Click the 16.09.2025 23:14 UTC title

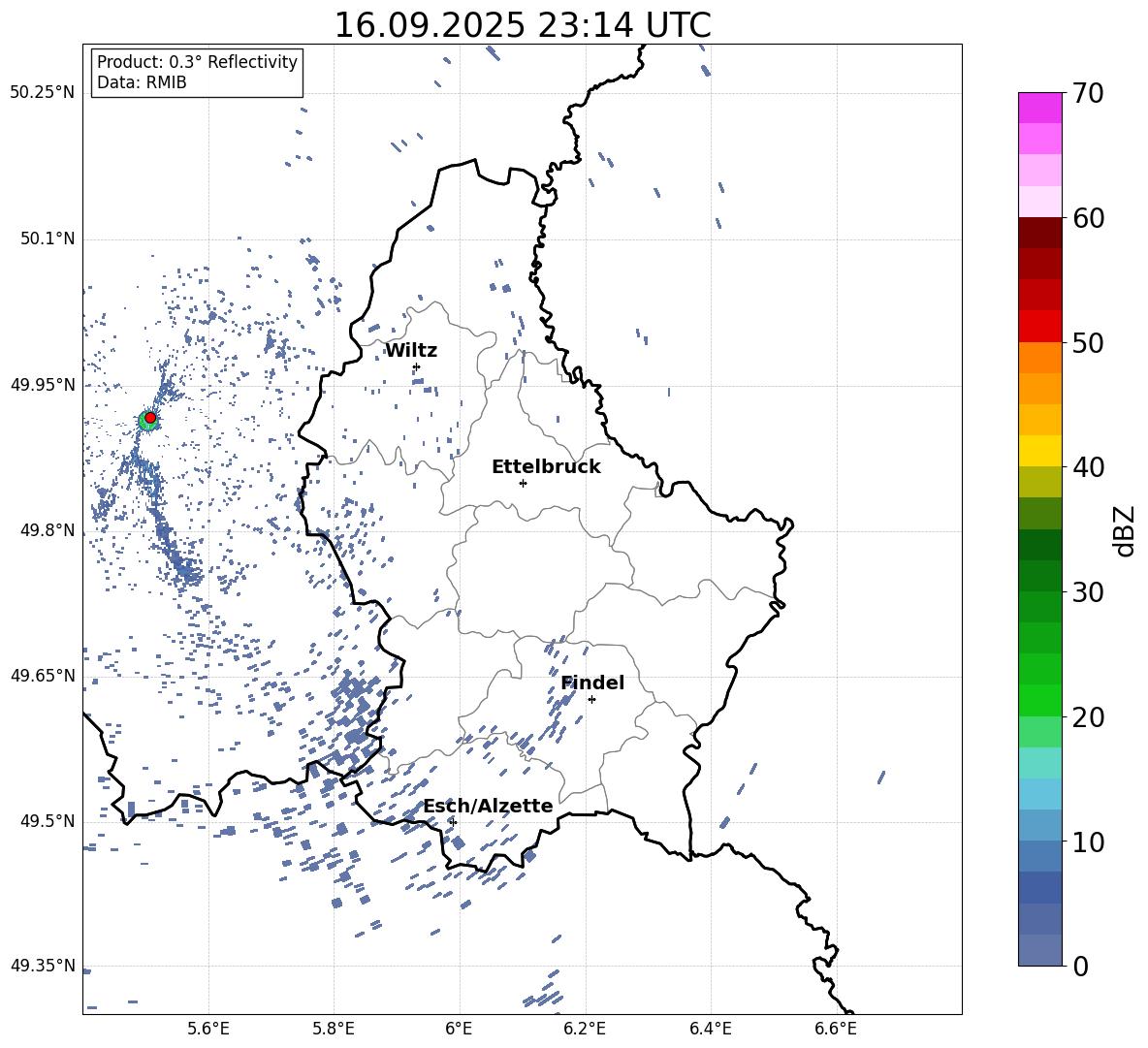[523, 25]
